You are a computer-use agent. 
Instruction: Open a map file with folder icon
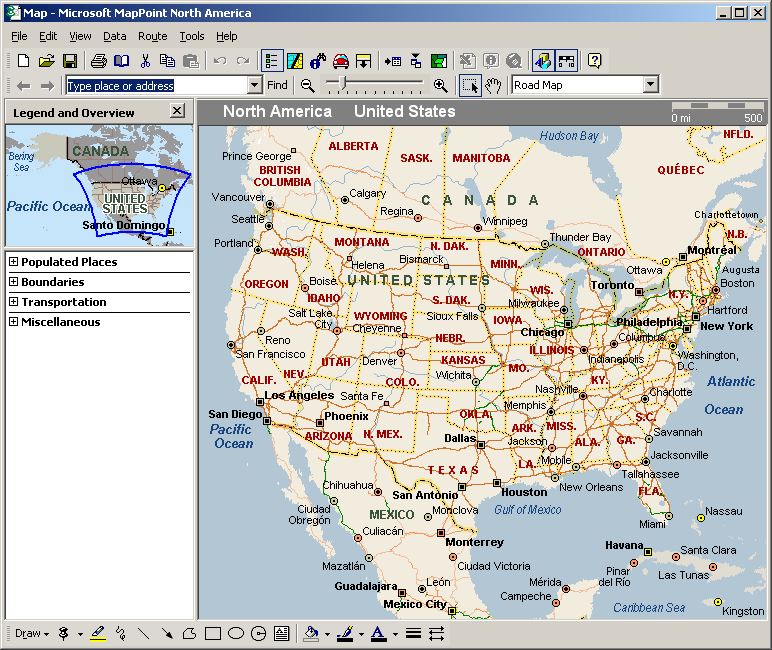[x=46, y=61]
